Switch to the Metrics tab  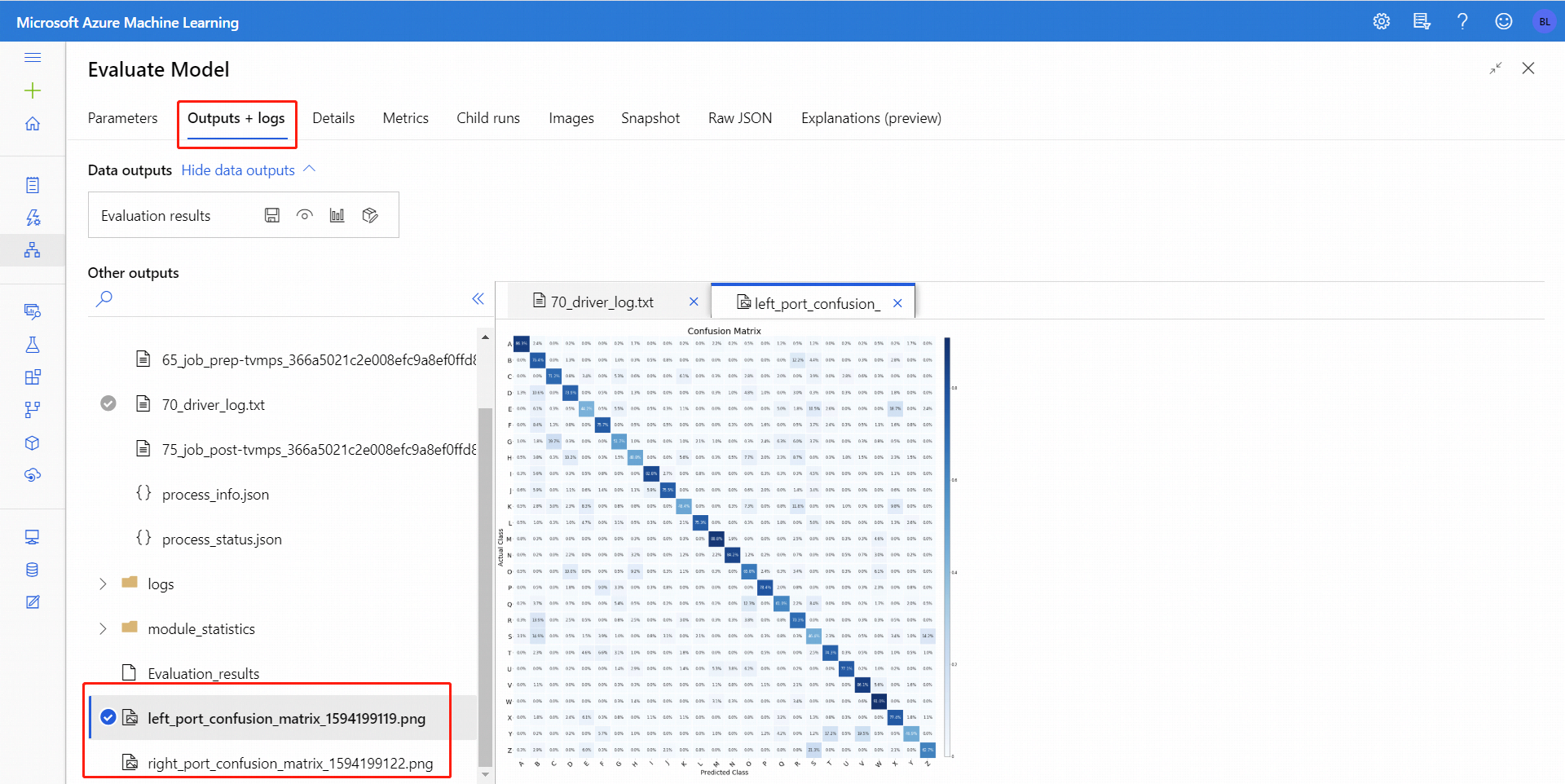[x=405, y=118]
